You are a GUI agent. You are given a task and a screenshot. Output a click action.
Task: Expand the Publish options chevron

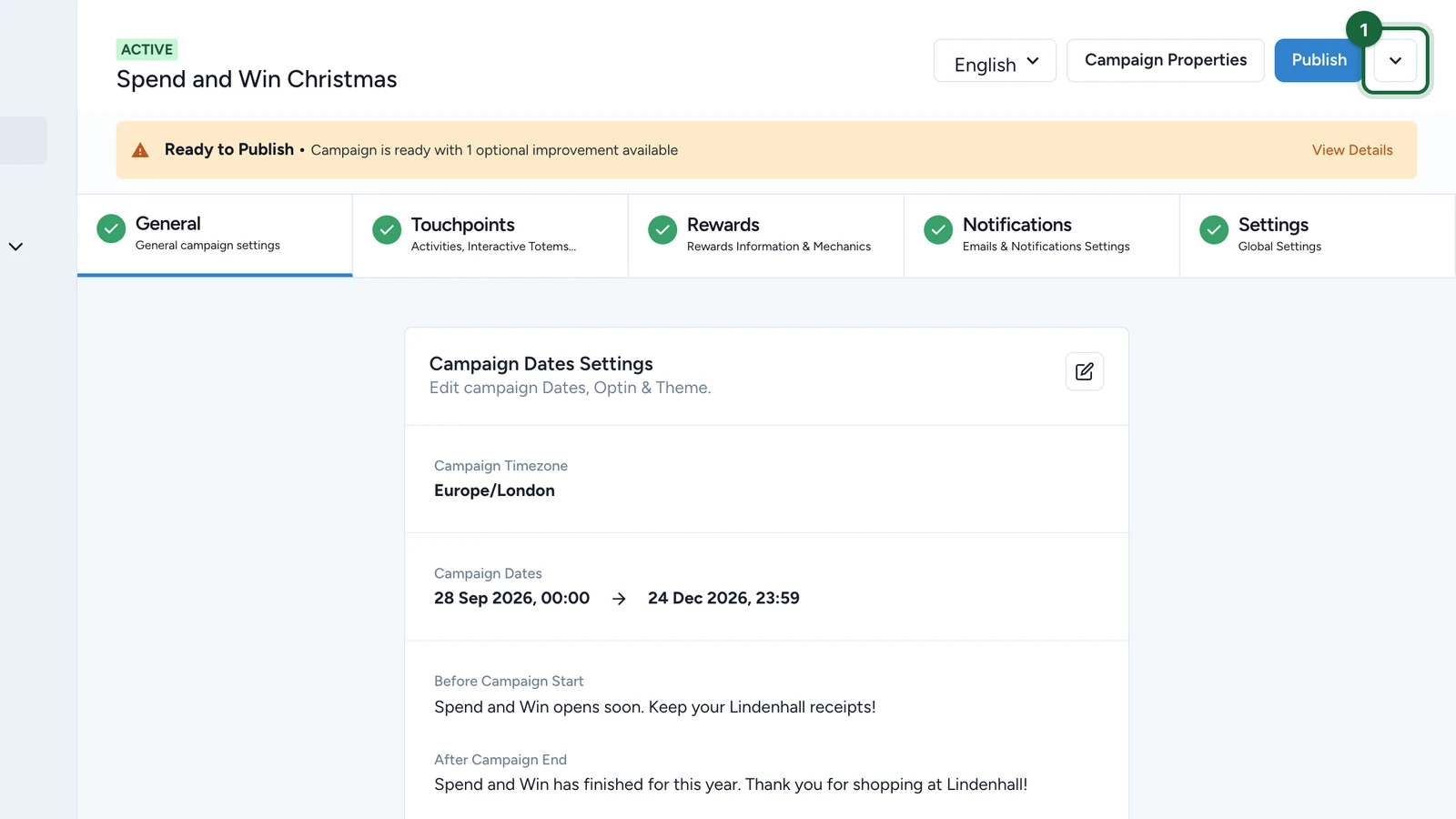pyautogui.click(x=1395, y=61)
